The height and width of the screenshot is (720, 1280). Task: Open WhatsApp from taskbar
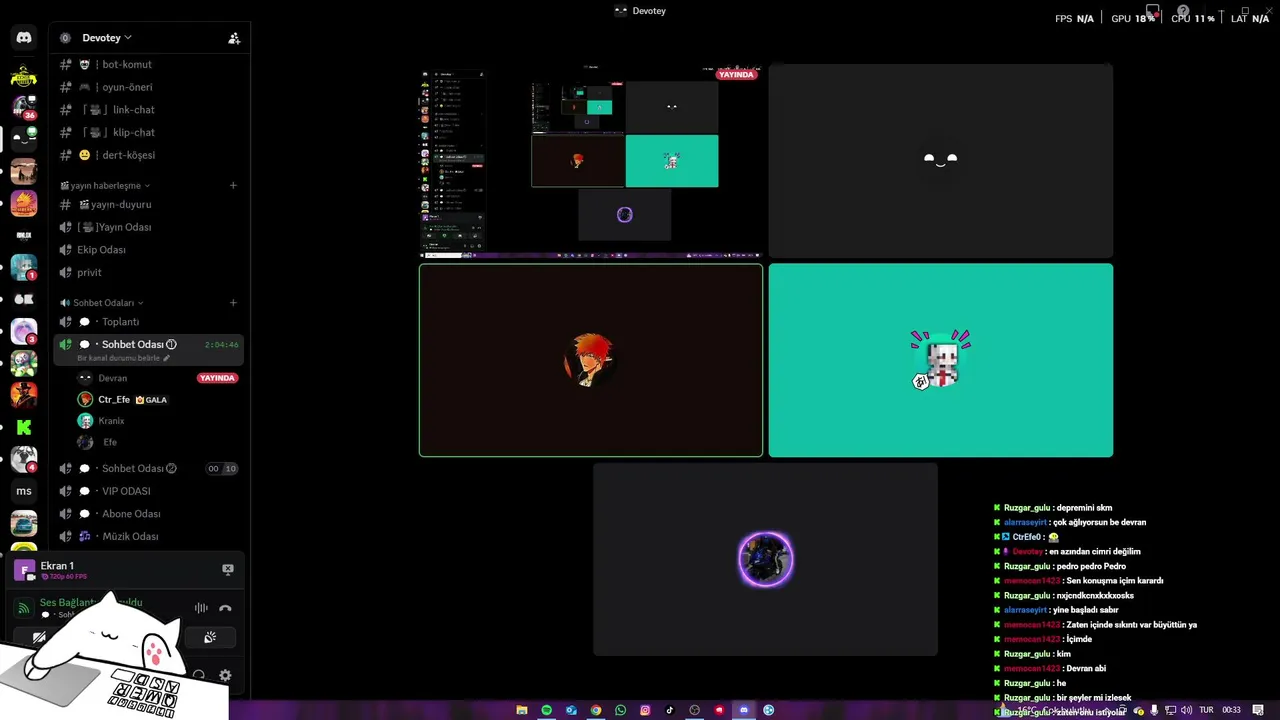[620, 710]
